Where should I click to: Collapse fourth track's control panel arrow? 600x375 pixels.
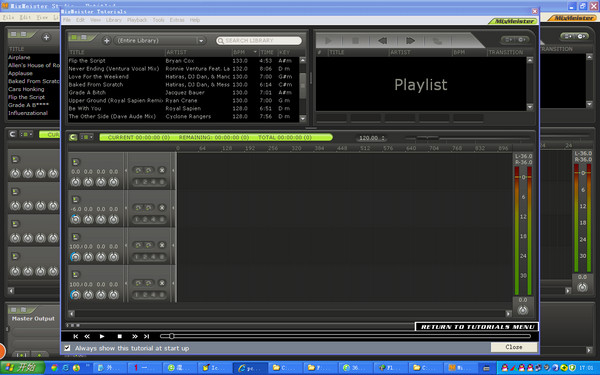pyautogui.click(x=126, y=283)
